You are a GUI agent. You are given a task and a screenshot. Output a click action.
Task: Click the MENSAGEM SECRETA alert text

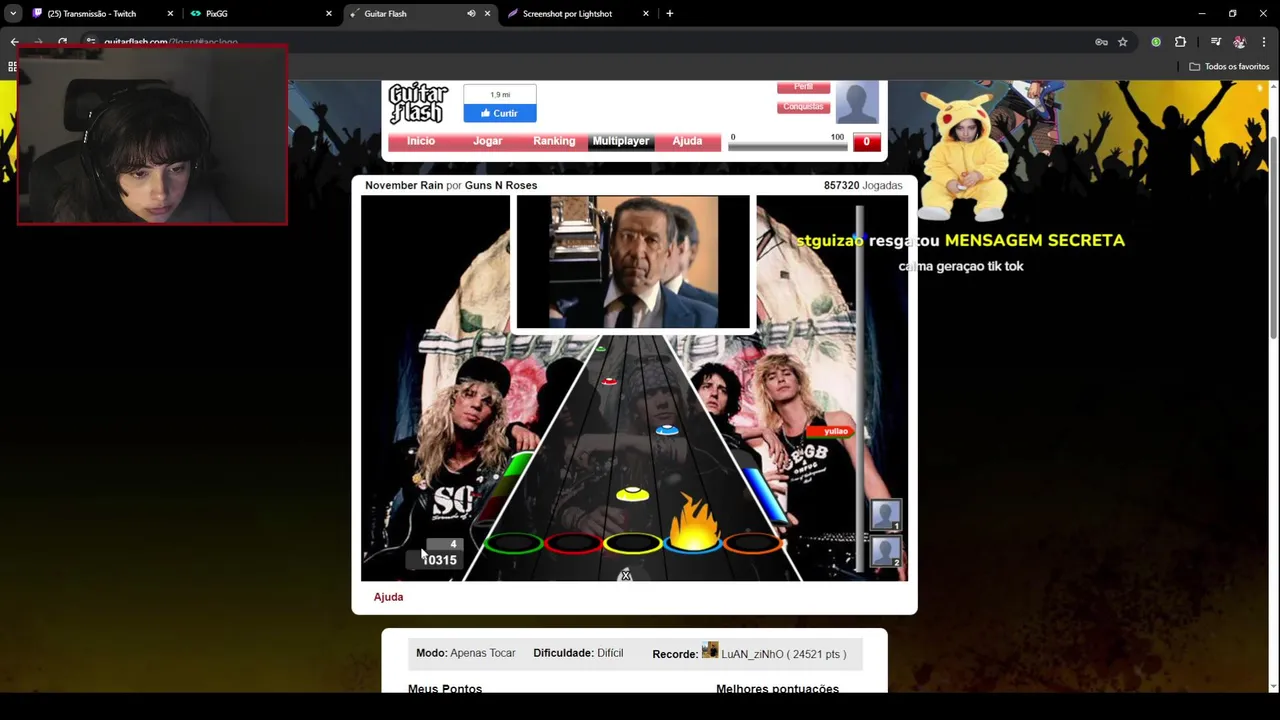tap(1035, 240)
